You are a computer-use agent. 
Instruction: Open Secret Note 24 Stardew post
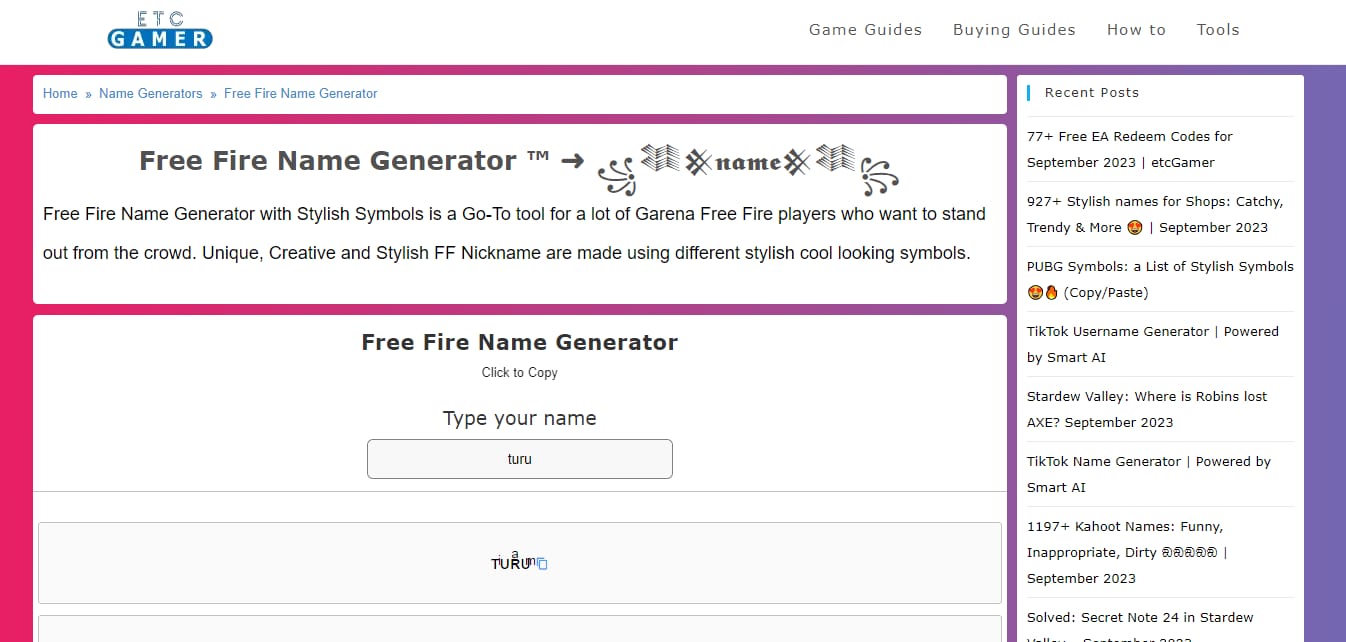[1140, 625]
